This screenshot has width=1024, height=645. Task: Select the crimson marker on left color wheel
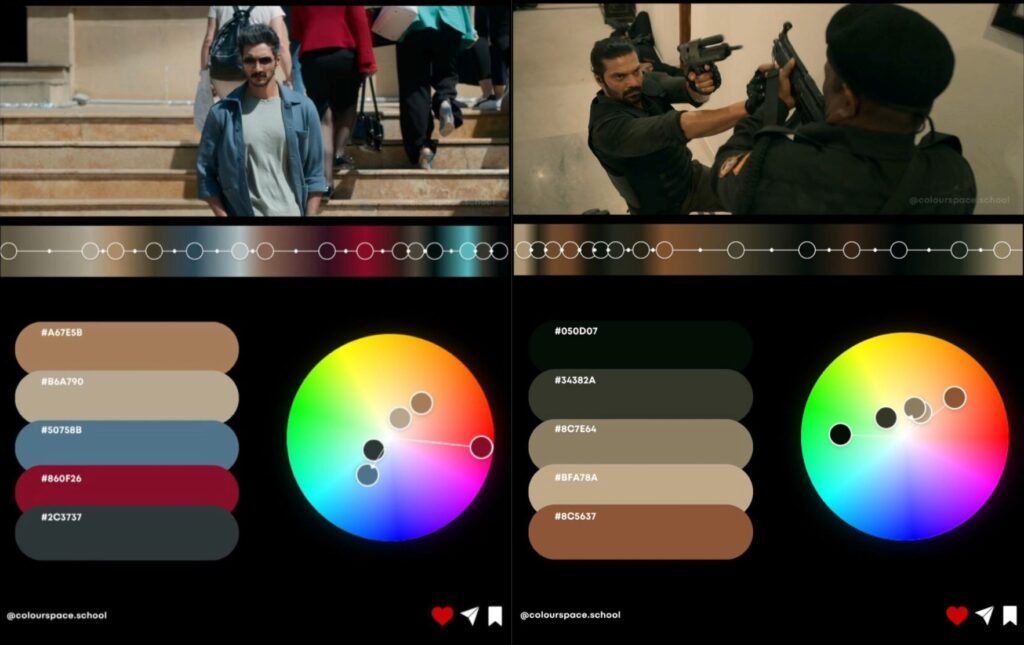pos(481,447)
